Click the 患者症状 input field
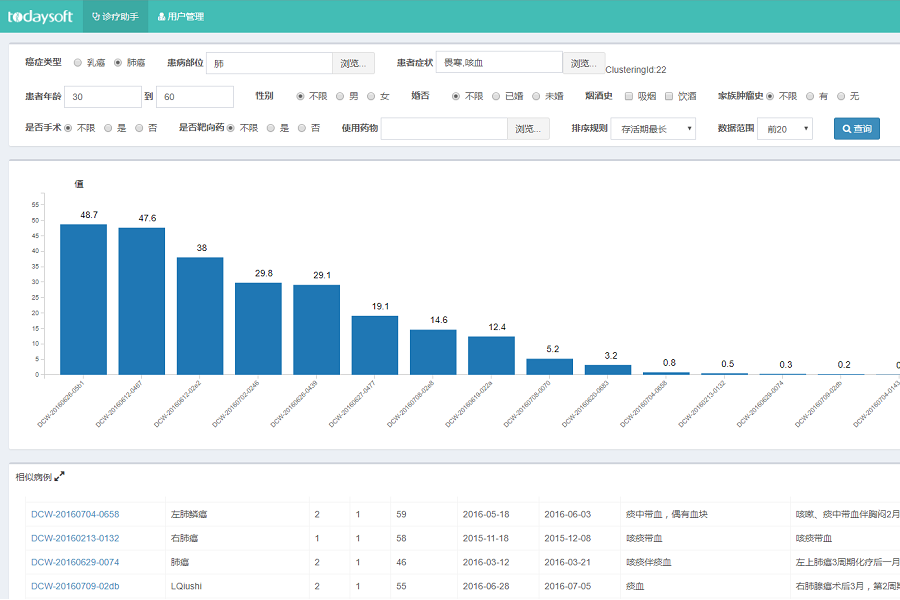Screen dimensions: 900x600 pos(499,62)
